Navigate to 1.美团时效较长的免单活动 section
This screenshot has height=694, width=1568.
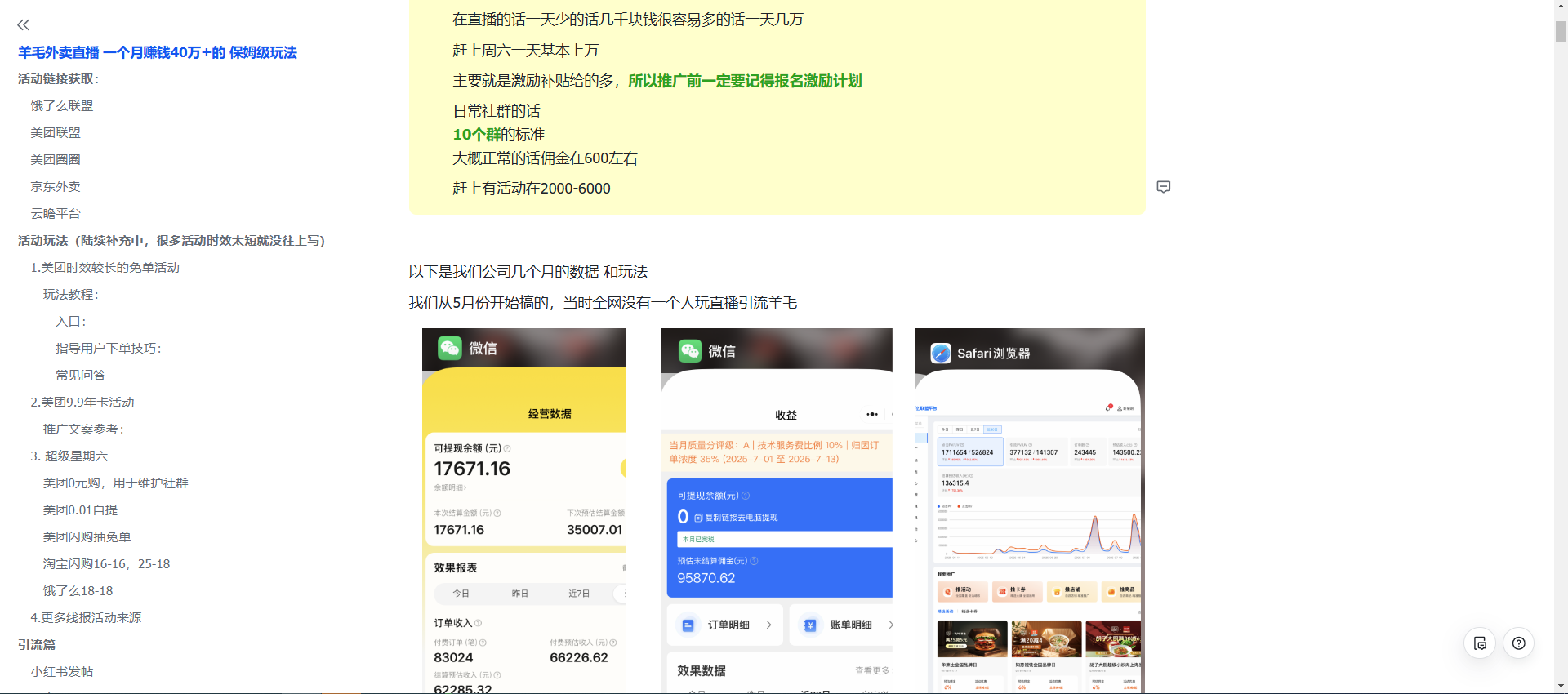pyautogui.click(x=105, y=267)
